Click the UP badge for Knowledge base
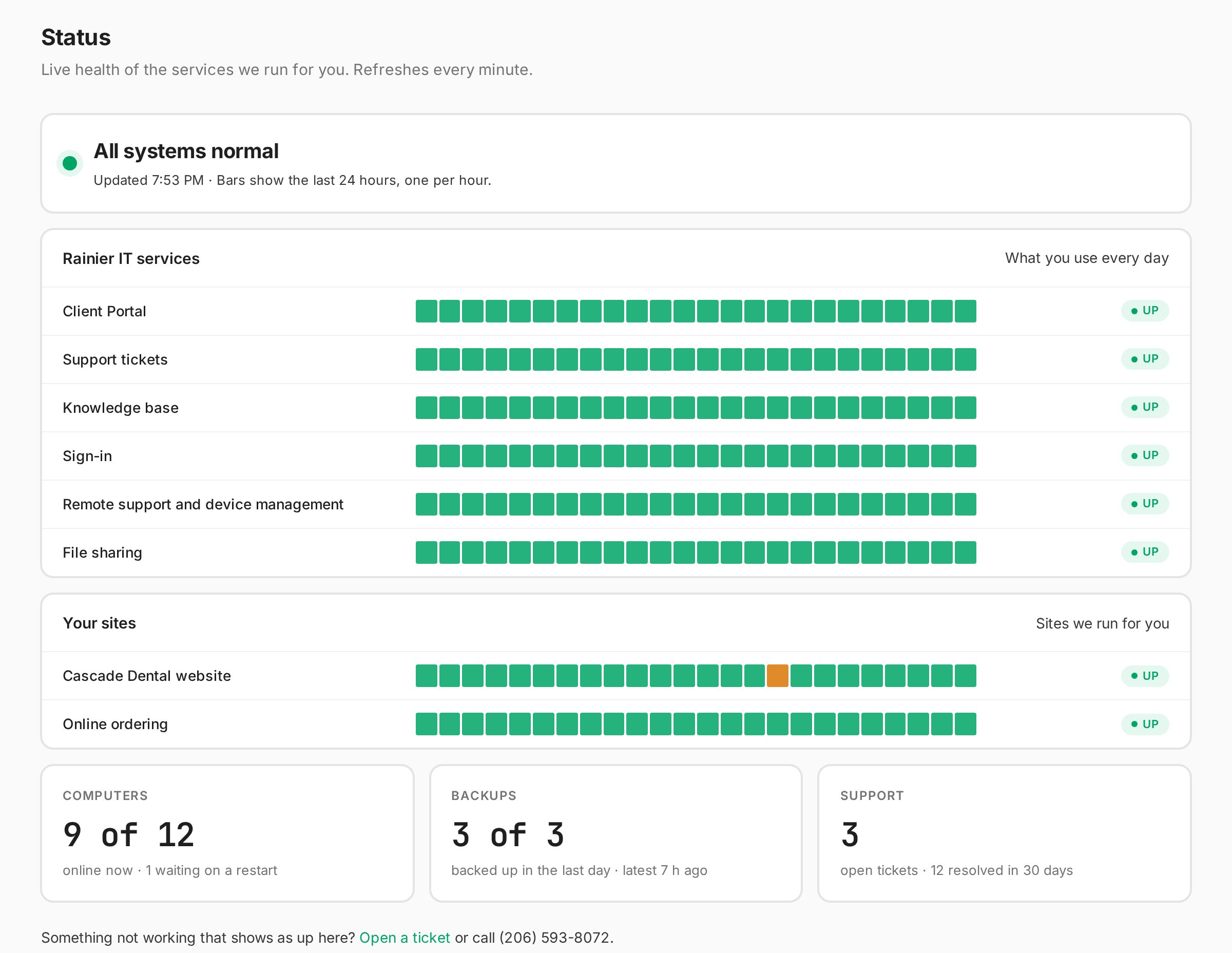 point(1145,407)
